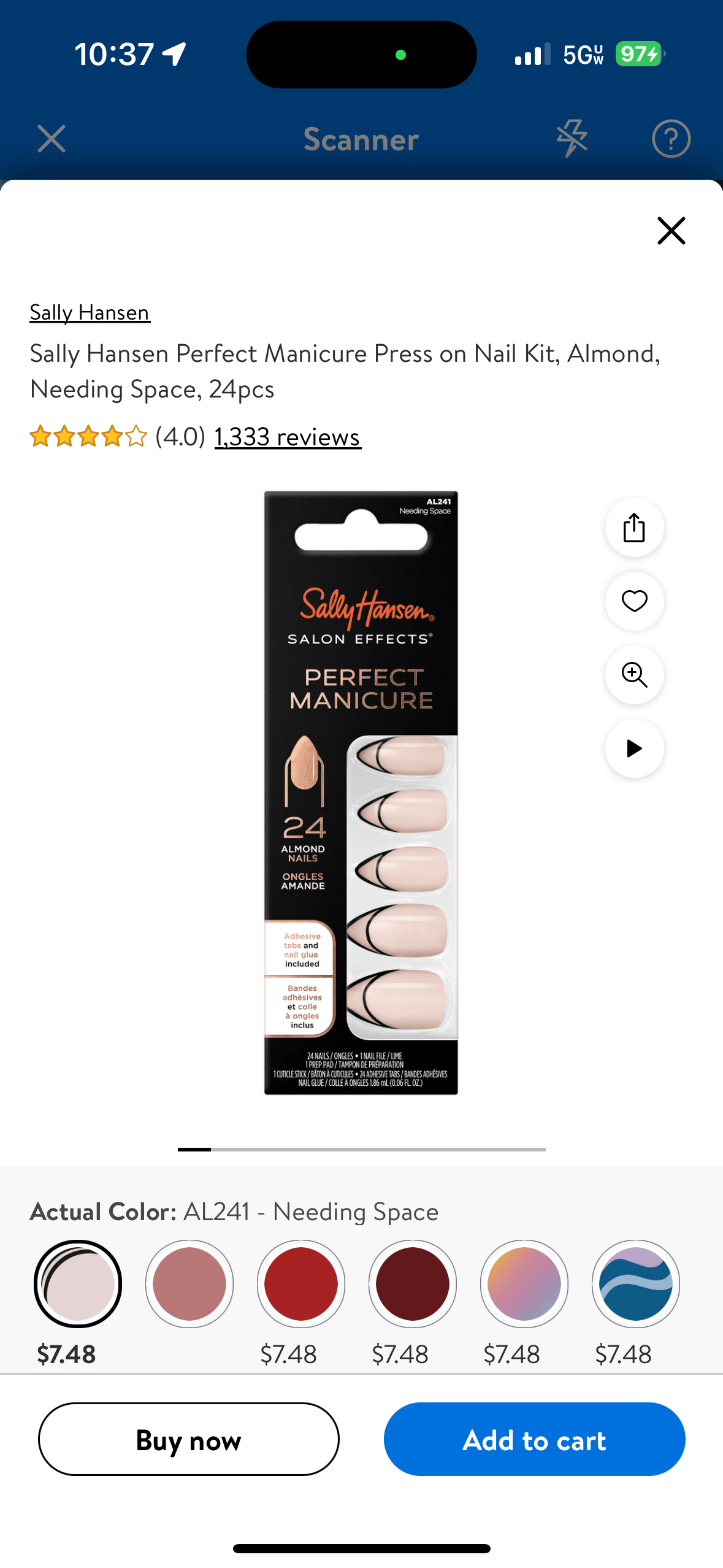
Task: Open the Sally Hansen brand link
Action: [90, 313]
